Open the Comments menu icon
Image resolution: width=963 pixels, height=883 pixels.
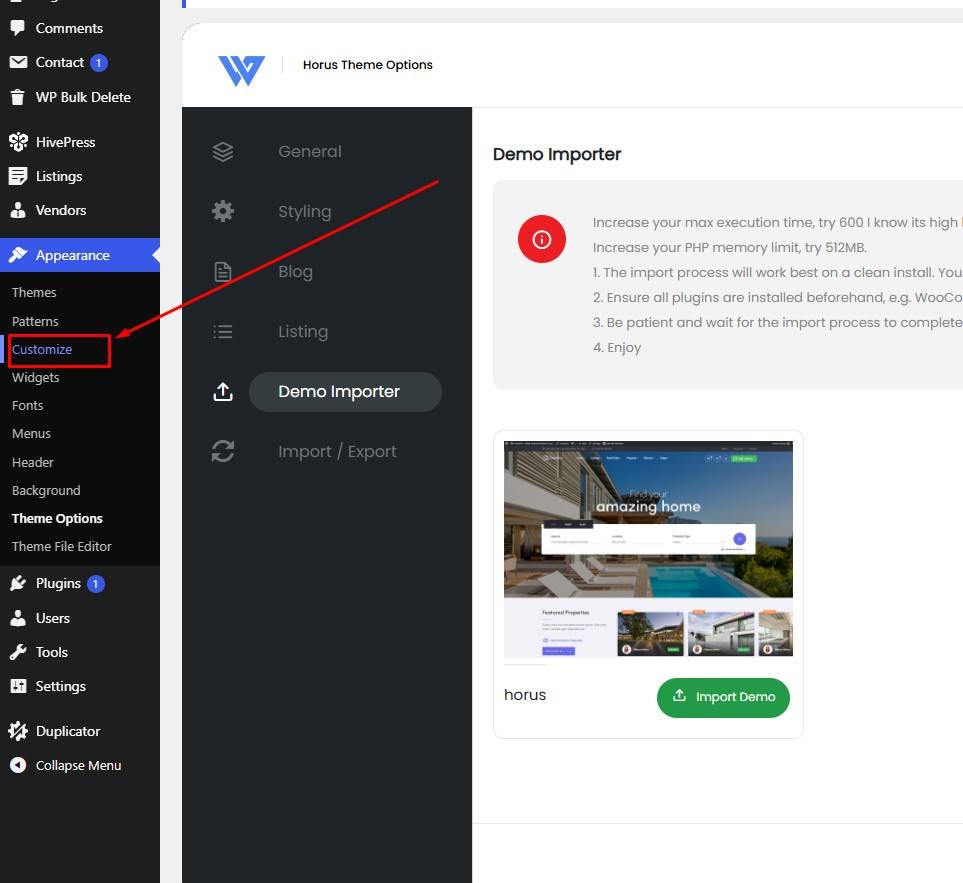pos(18,28)
